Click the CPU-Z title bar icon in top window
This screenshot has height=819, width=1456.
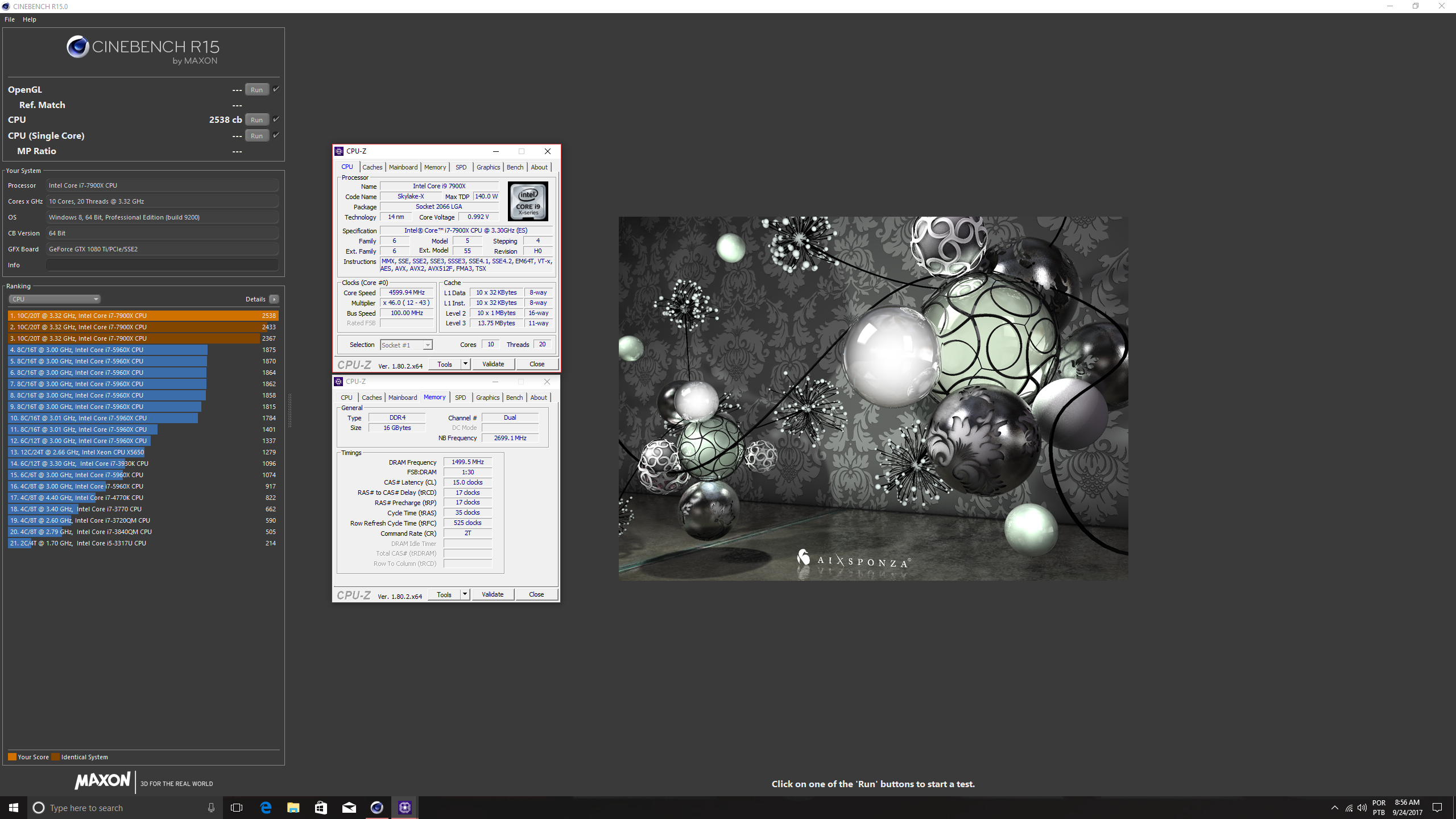pyautogui.click(x=339, y=151)
